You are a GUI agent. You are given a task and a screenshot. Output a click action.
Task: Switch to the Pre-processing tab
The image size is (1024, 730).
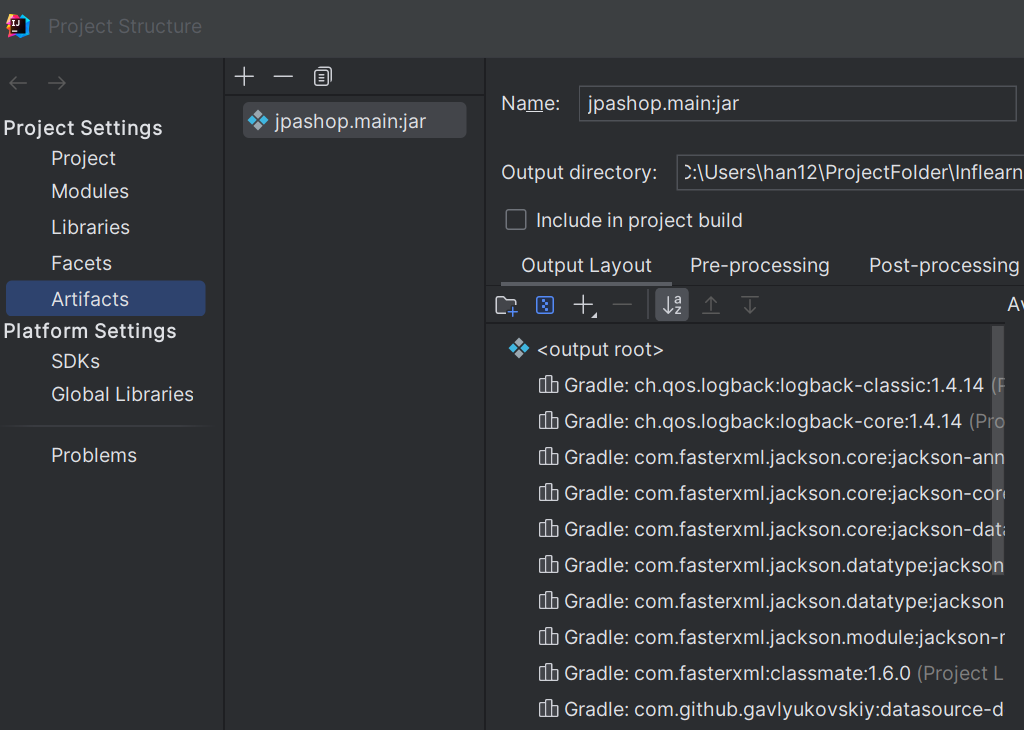759,265
